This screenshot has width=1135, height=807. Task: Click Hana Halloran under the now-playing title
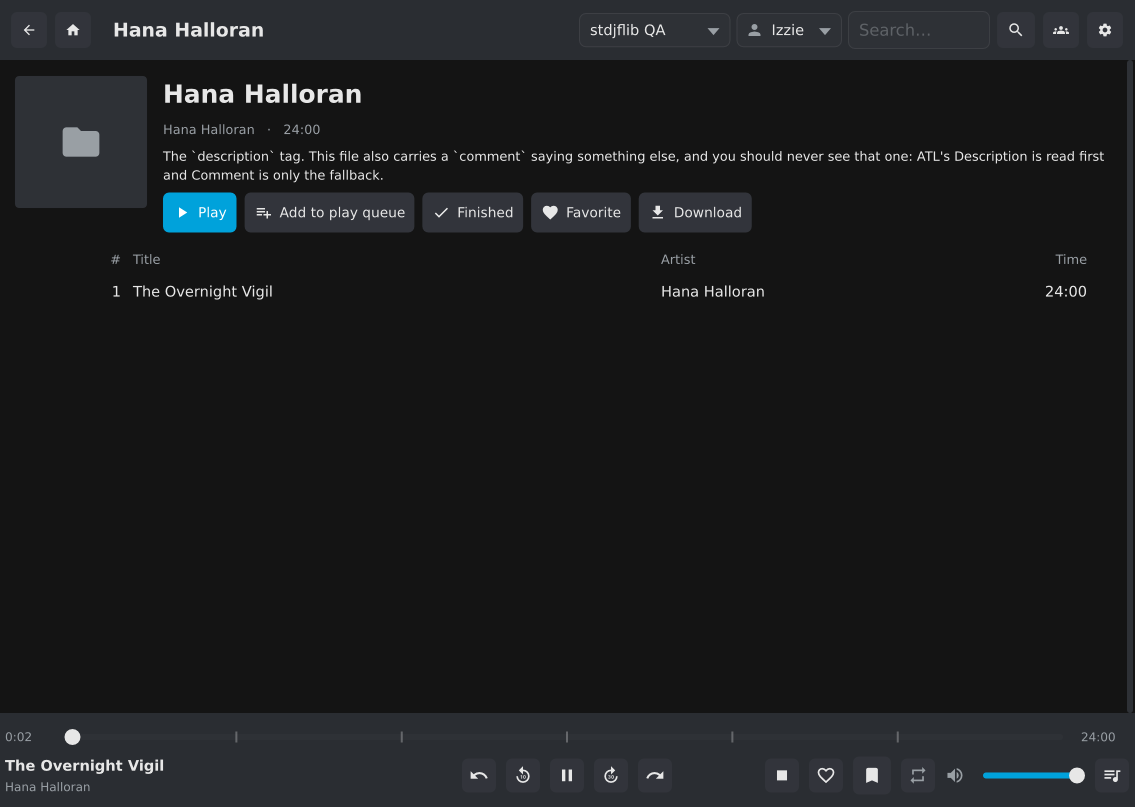pos(48,787)
